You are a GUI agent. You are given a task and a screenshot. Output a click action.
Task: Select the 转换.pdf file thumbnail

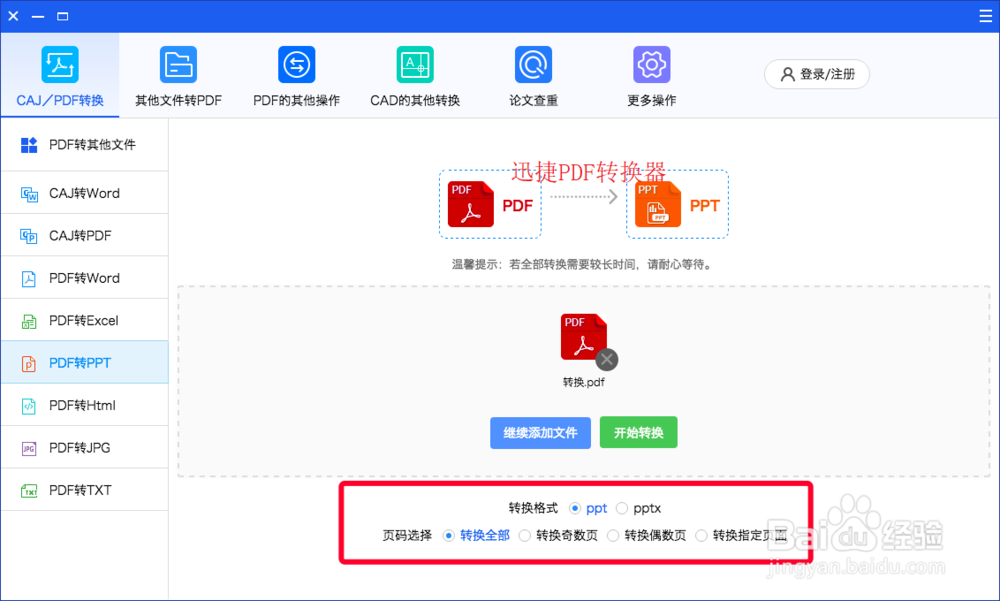pyautogui.click(x=584, y=337)
